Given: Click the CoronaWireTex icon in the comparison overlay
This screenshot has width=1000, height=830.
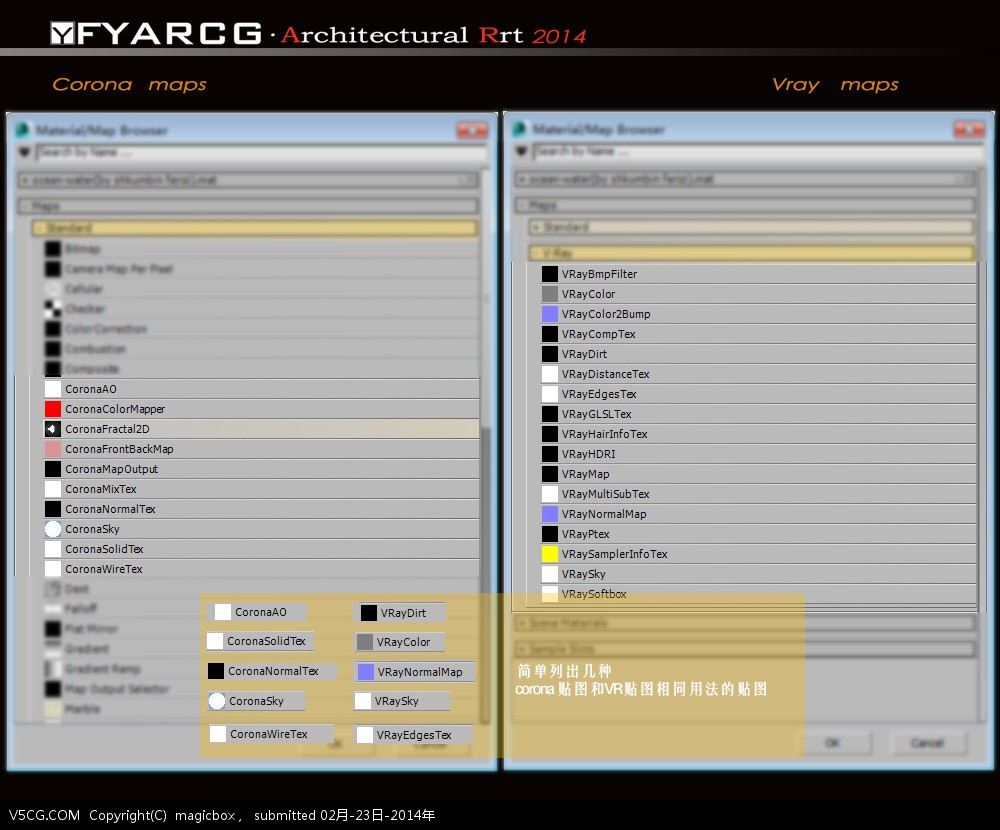Looking at the screenshot, I should point(218,734).
